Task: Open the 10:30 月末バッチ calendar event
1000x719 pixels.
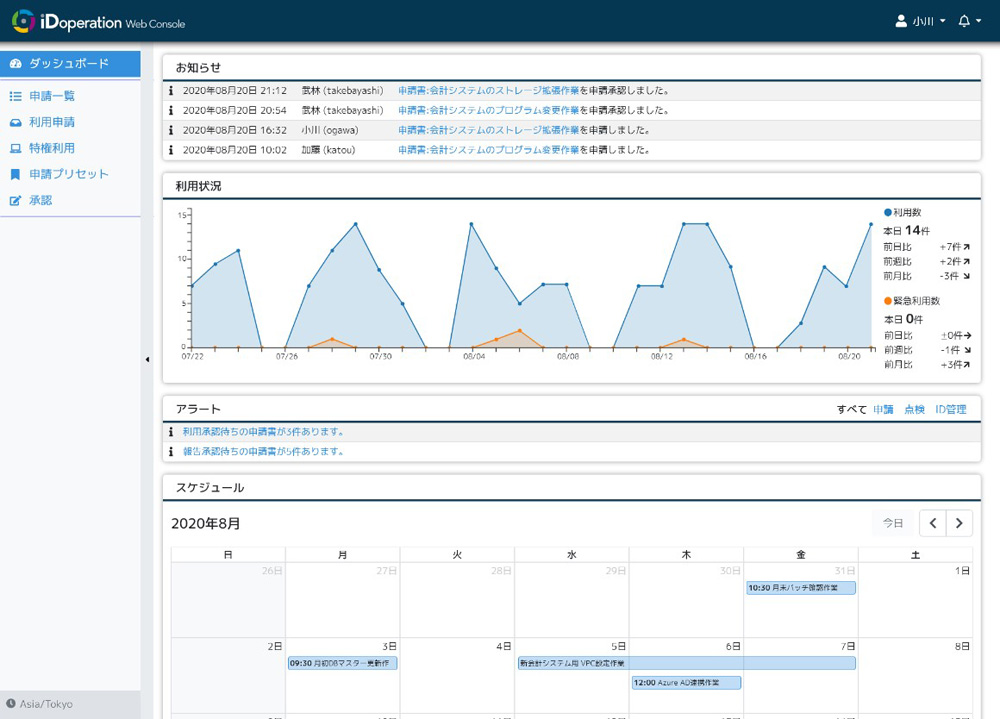Action: [x=800, y=588]
